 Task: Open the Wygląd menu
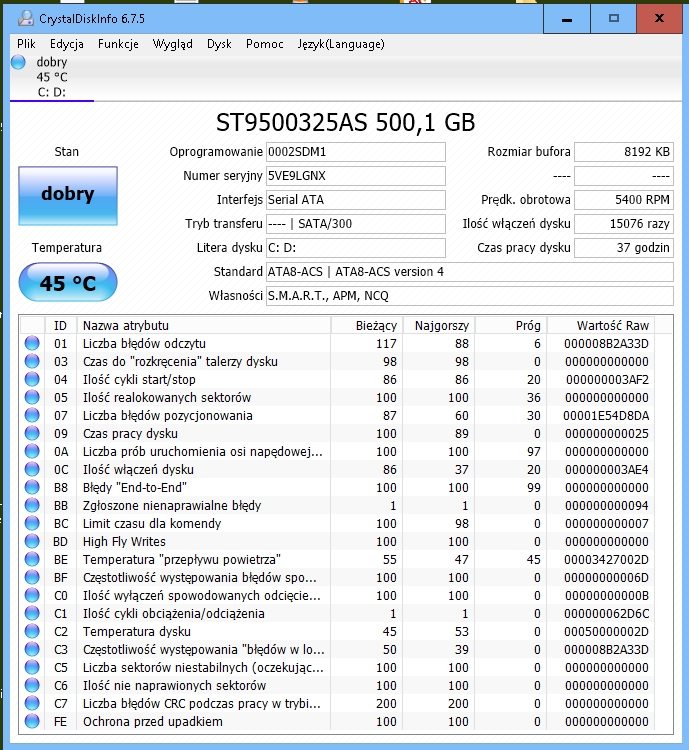pyautogui.click(x=172, y=44)
